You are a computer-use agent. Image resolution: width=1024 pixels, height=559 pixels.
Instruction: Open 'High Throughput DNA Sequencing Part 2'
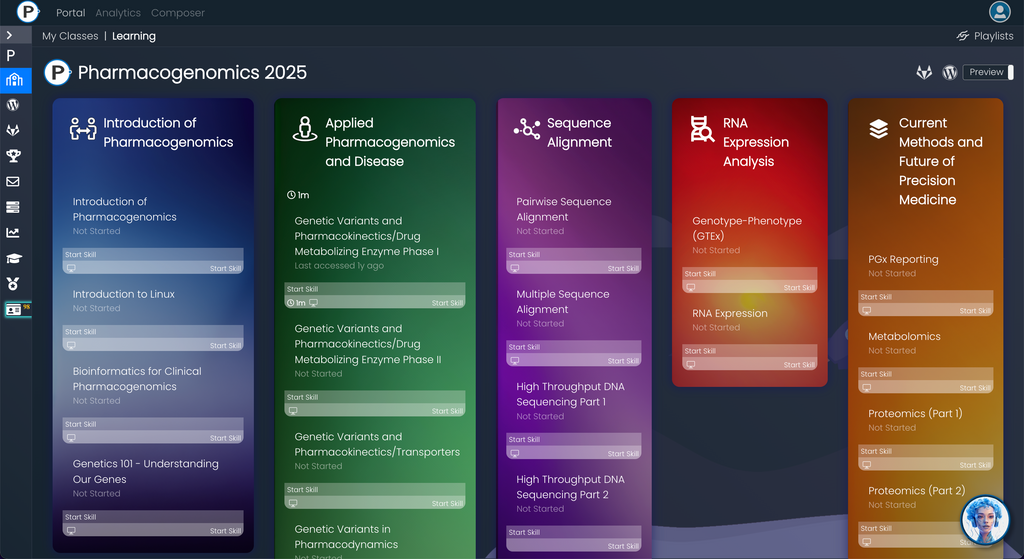[x=570, y=487]
